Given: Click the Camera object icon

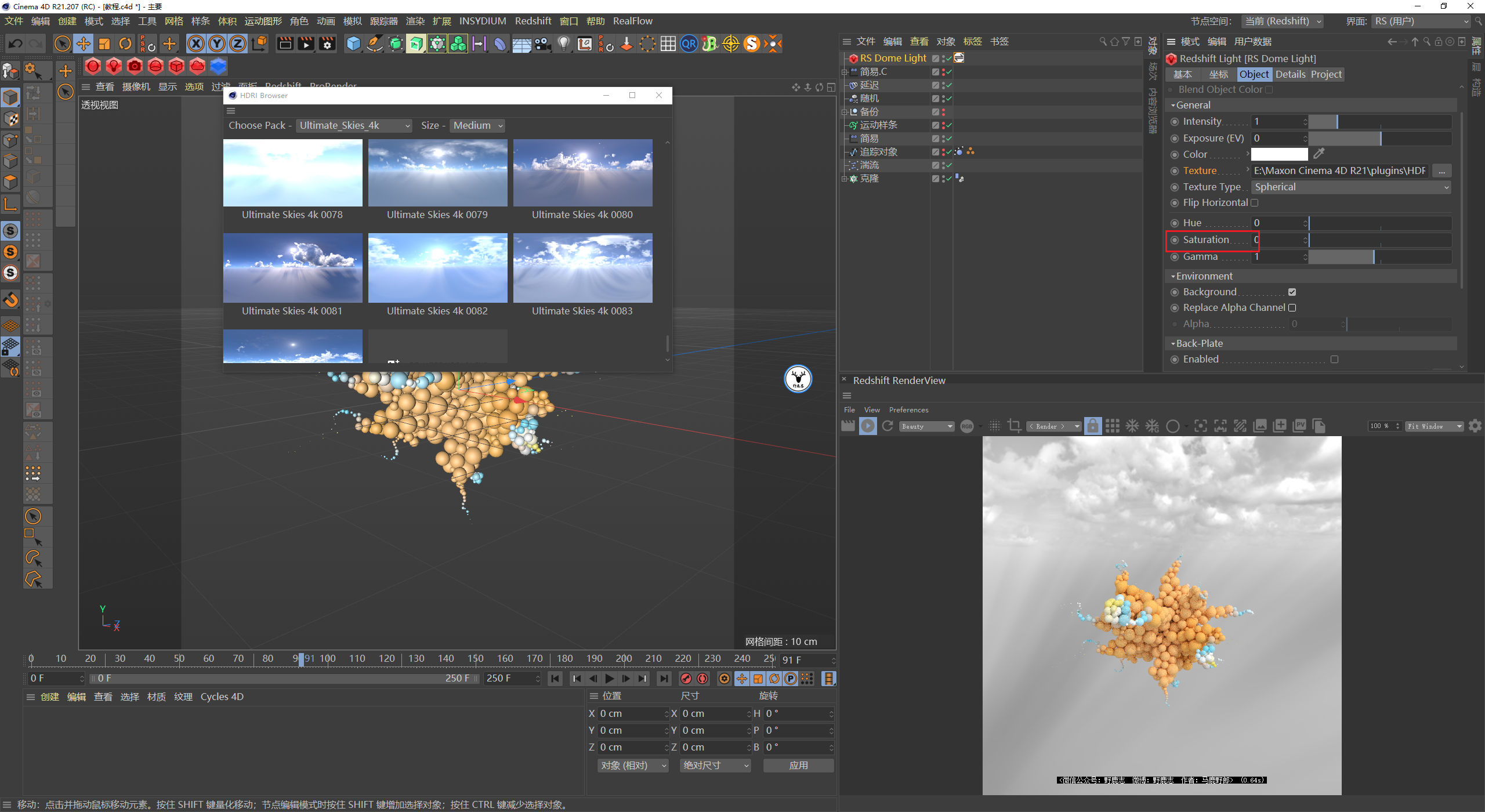Looking at the screenshot, I should (x=543, y=43).
